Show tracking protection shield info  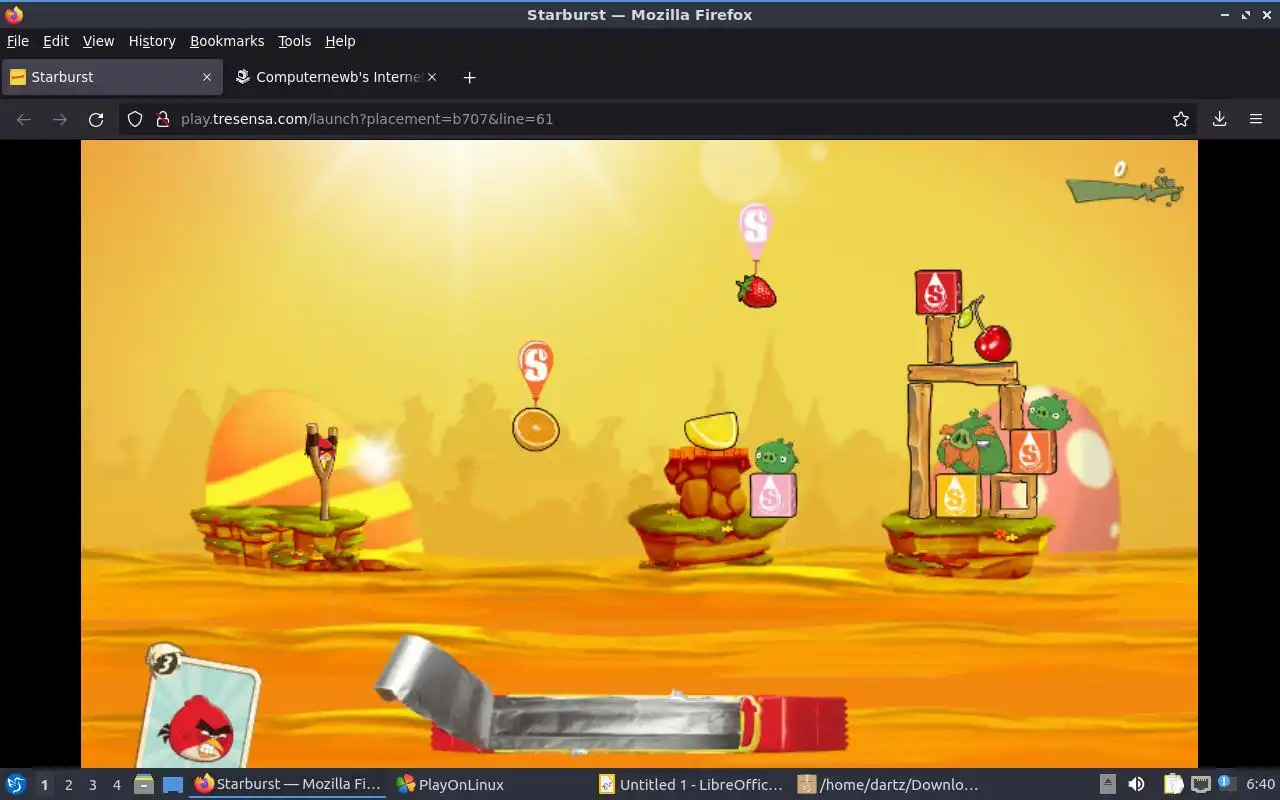tap(135, 119)
